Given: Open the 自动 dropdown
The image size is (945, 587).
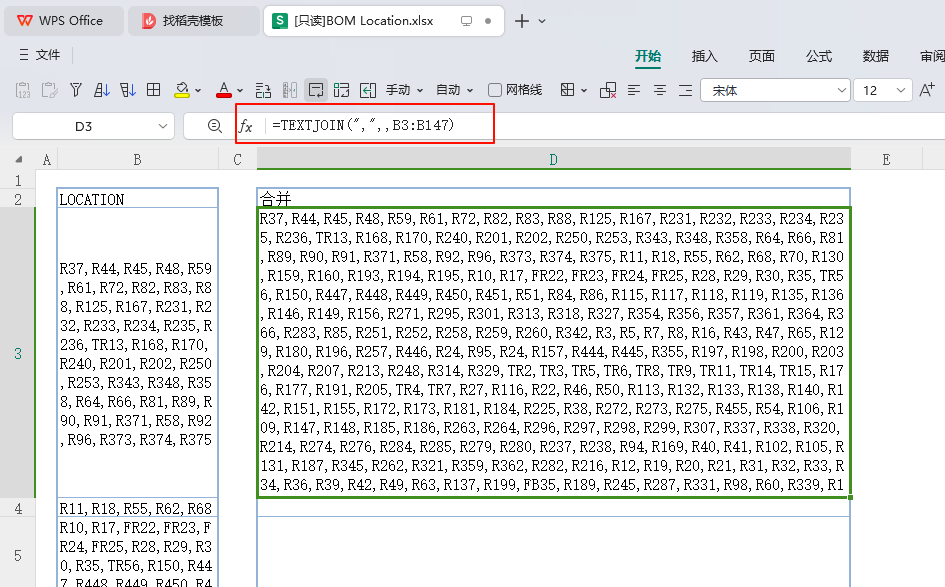Looking at the screenshot, I should point(454,90).
